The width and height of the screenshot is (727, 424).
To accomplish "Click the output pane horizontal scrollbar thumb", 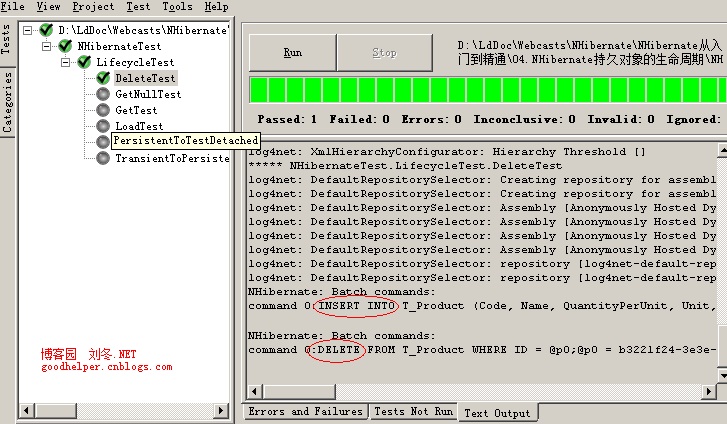I will point(299,391).
